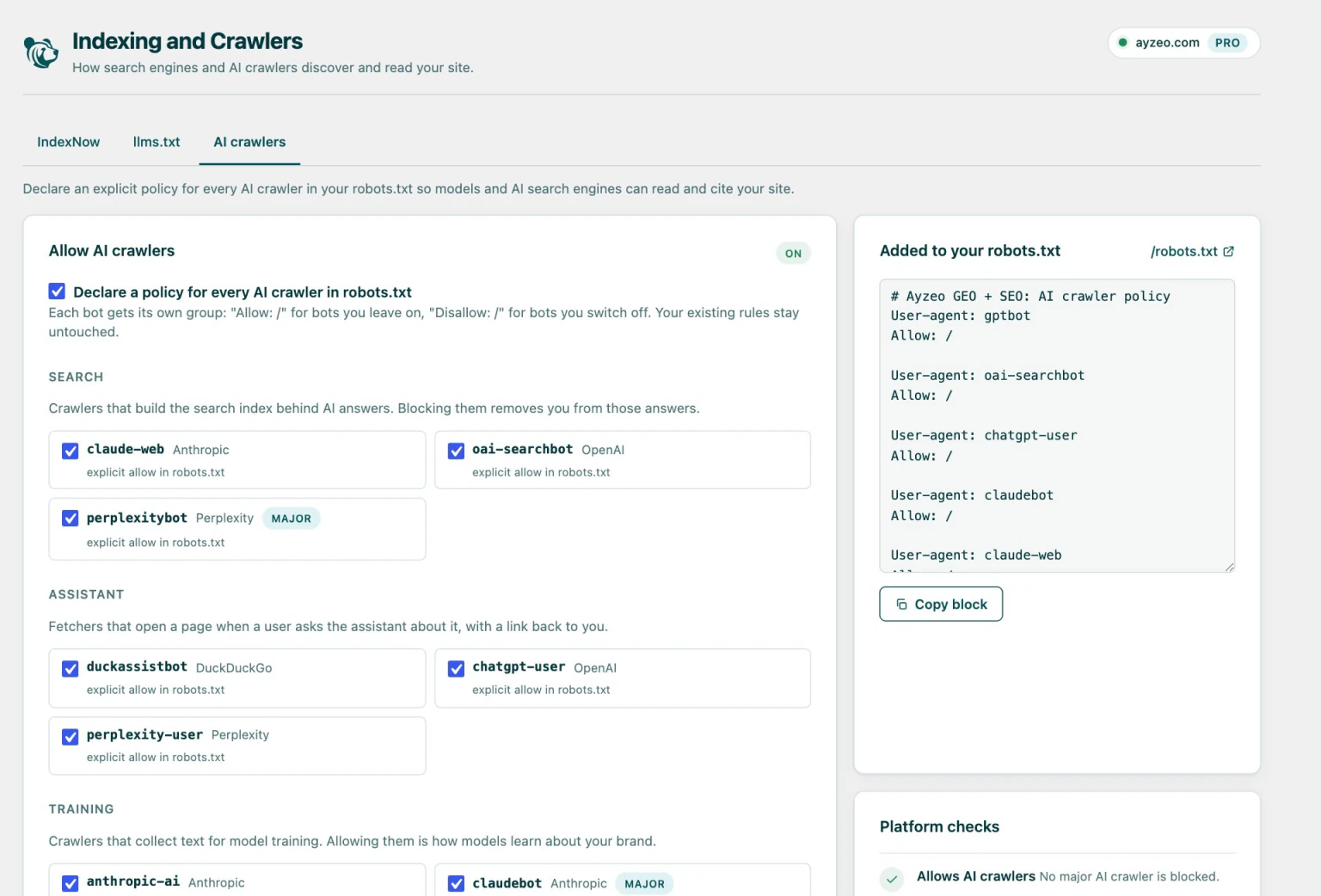This screenshot has width=1321, height=896.
Task: Click the MAJOR badge next to claudebot
Action: click(x=645, y=883)
